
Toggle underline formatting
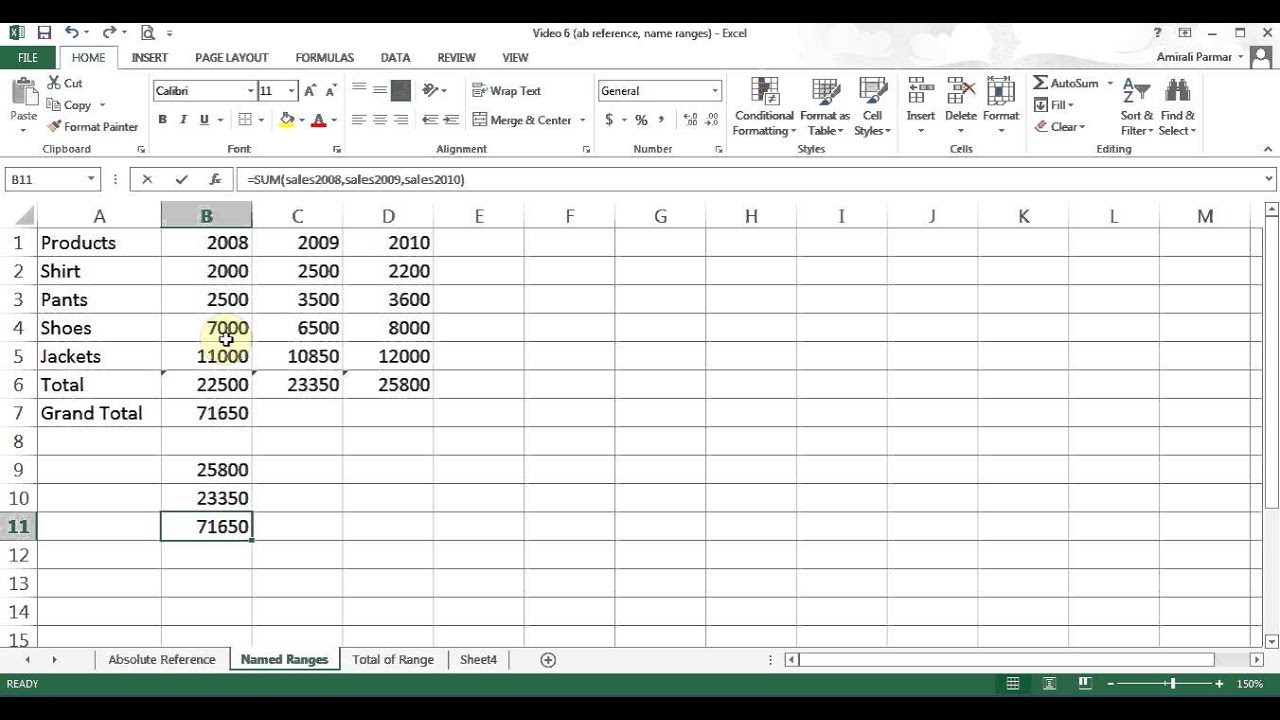pos(204,120)
